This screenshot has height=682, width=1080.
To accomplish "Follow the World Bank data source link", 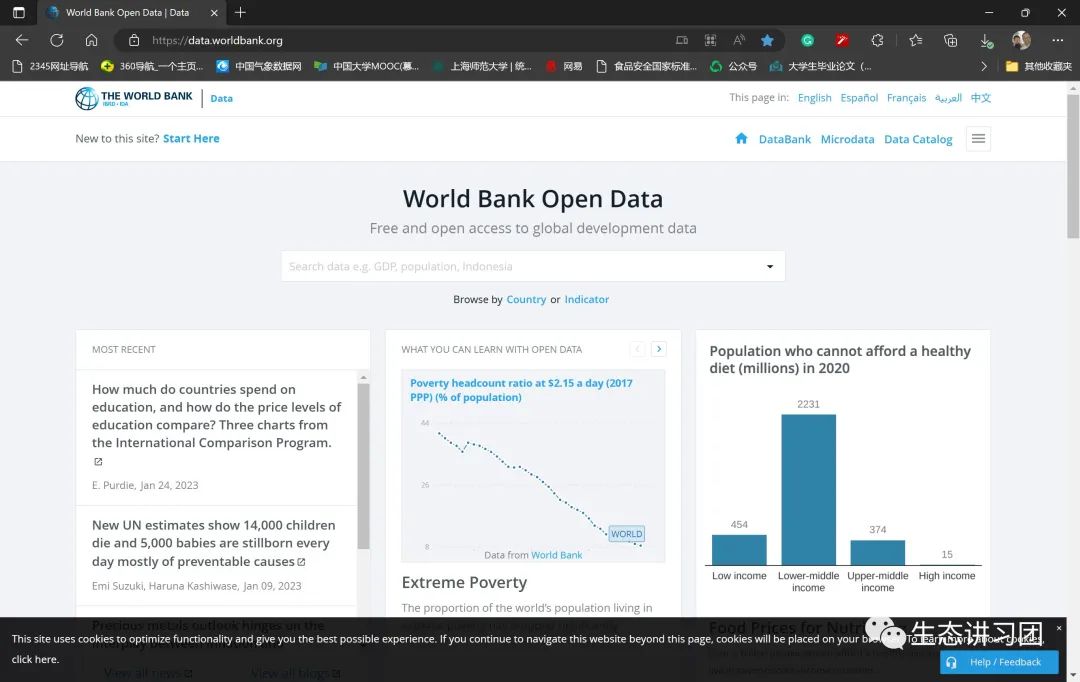I will (x=557, y=555).
